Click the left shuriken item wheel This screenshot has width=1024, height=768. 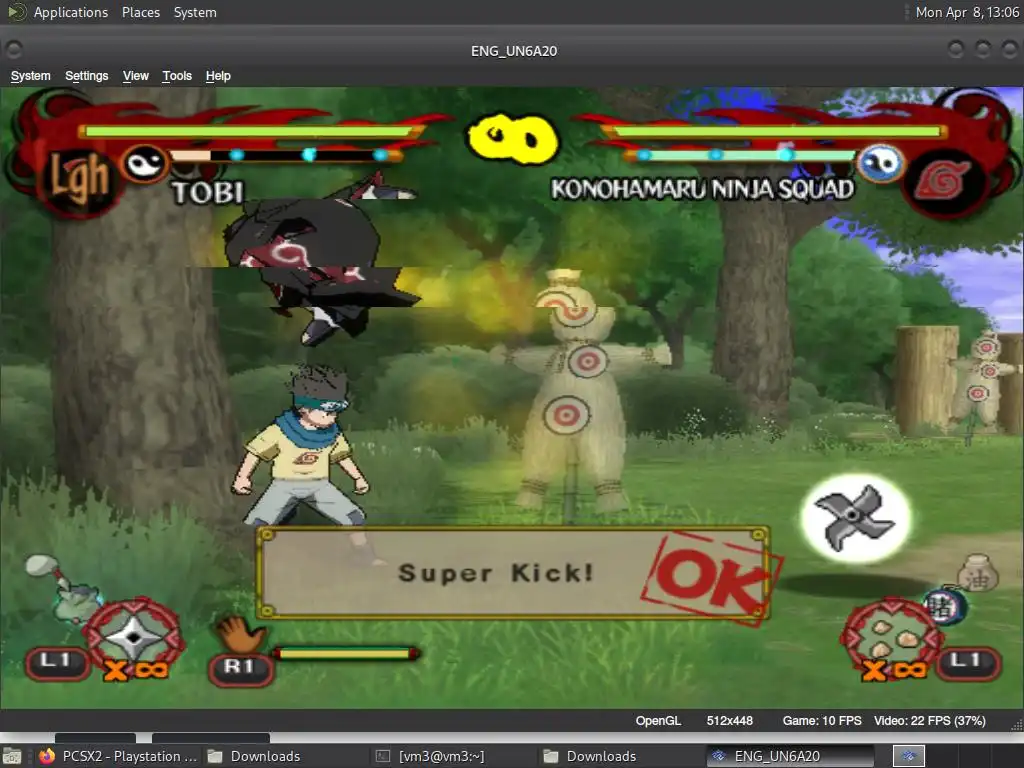tap(134, 635)
